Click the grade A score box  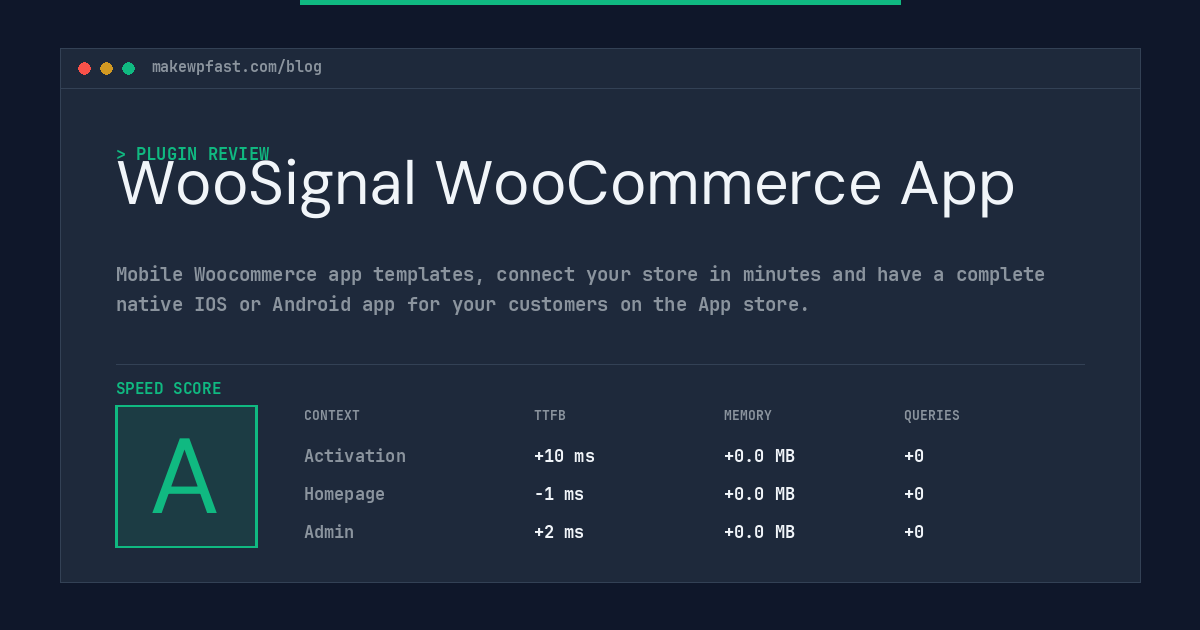coord(186,476)
